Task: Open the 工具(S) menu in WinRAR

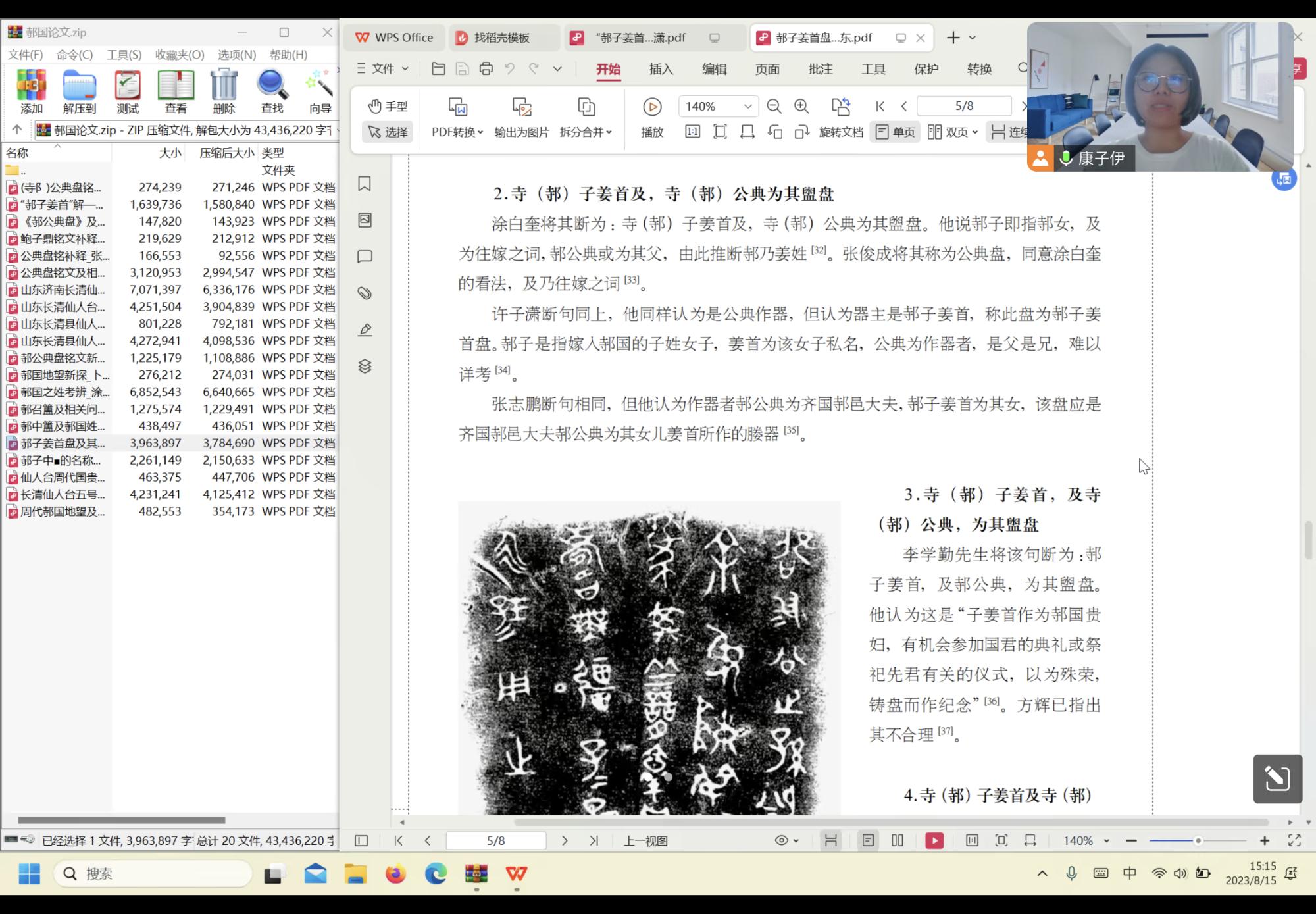Action: [x=124, y=55]
